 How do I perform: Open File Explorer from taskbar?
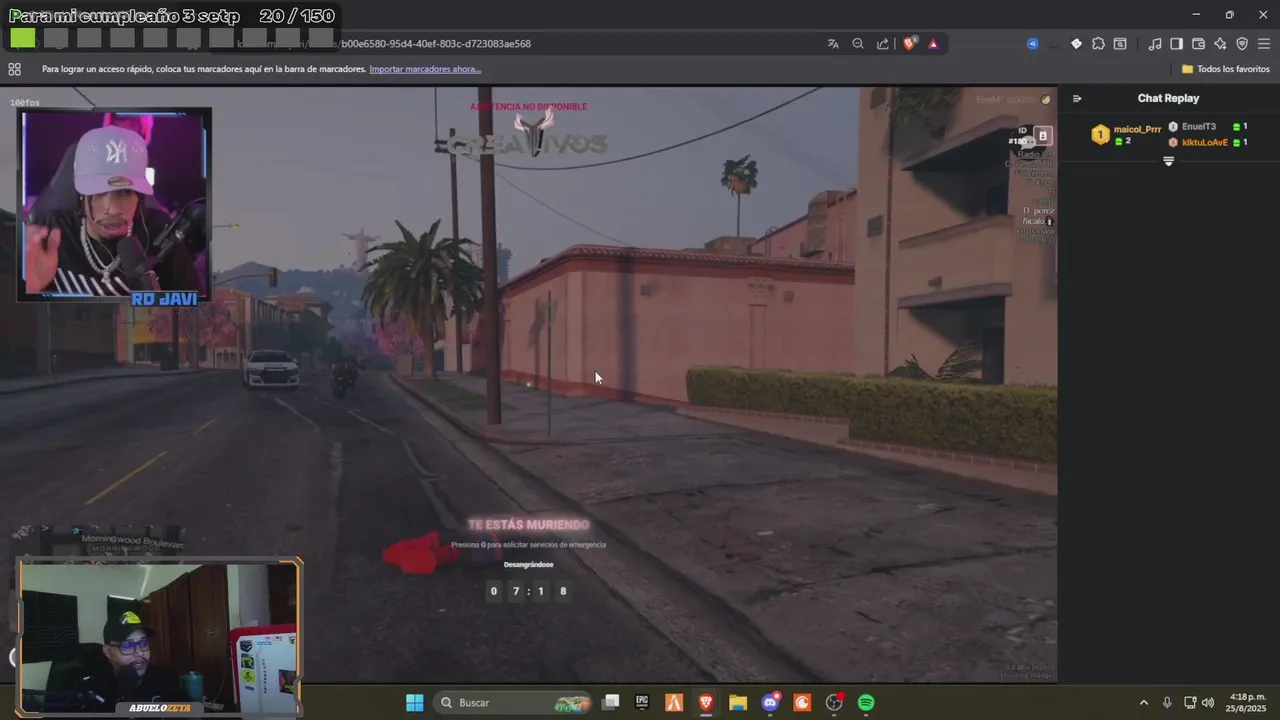point(738,703)
